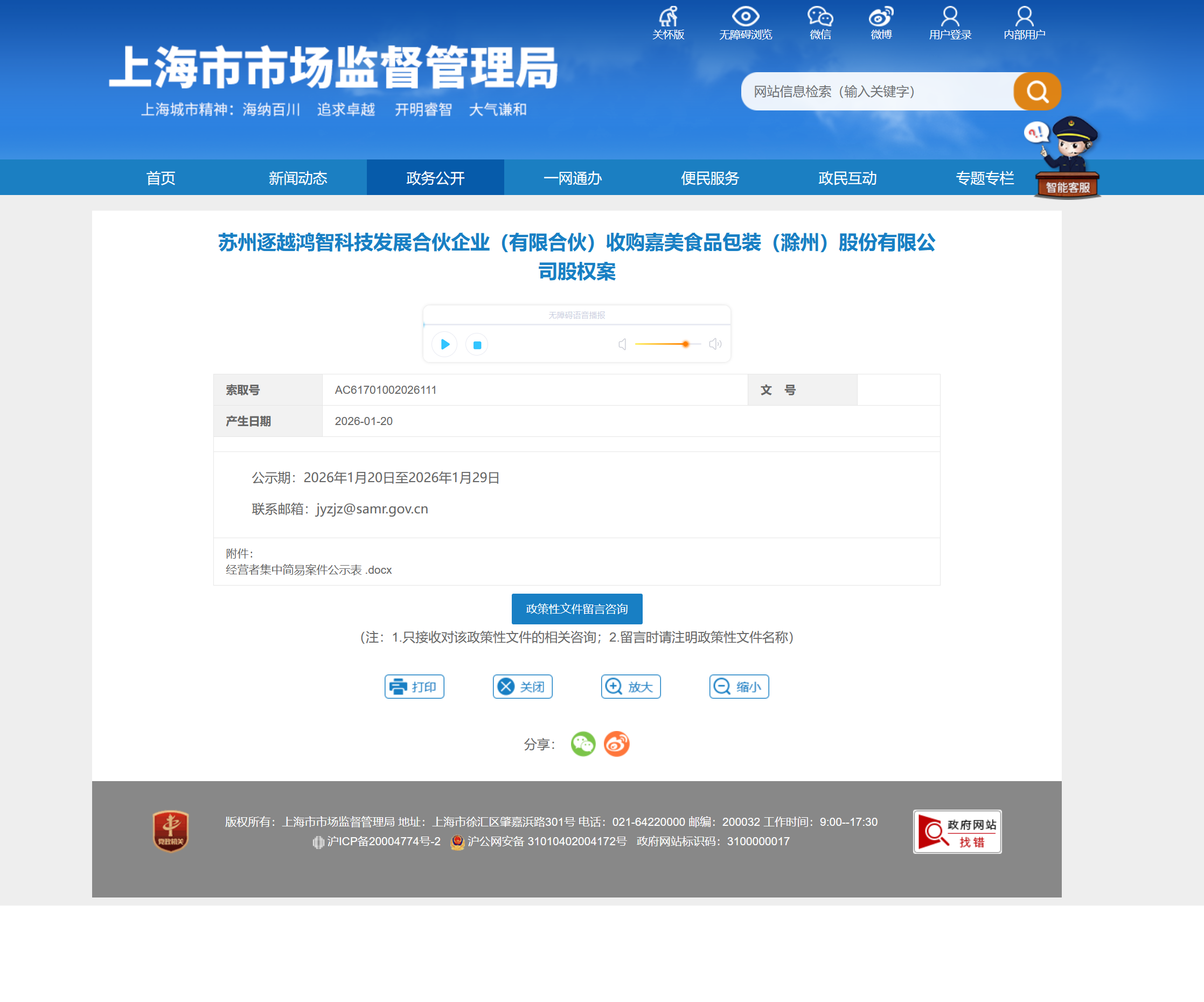Click the 打印 print button

pos(414,687)
